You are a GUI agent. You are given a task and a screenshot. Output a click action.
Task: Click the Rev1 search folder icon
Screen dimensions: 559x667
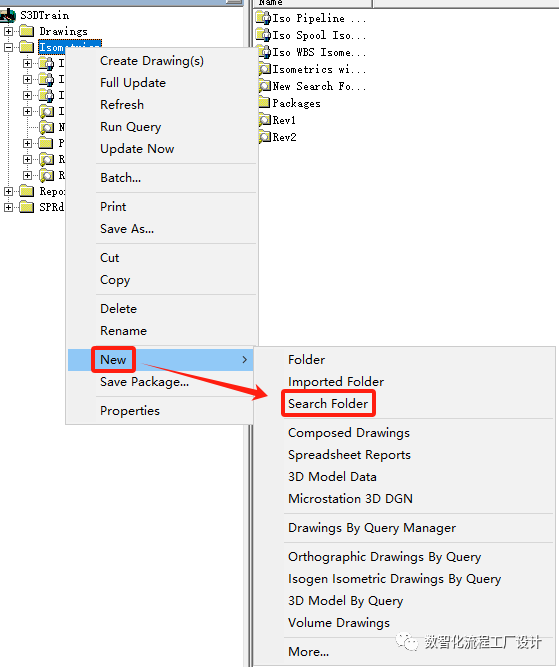click(264, 120)
